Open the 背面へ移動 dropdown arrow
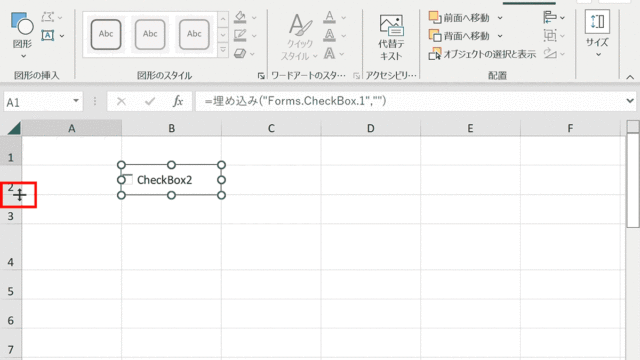This screenshot has width=640, height=360. pyautogui.click(x=500, y=36)
